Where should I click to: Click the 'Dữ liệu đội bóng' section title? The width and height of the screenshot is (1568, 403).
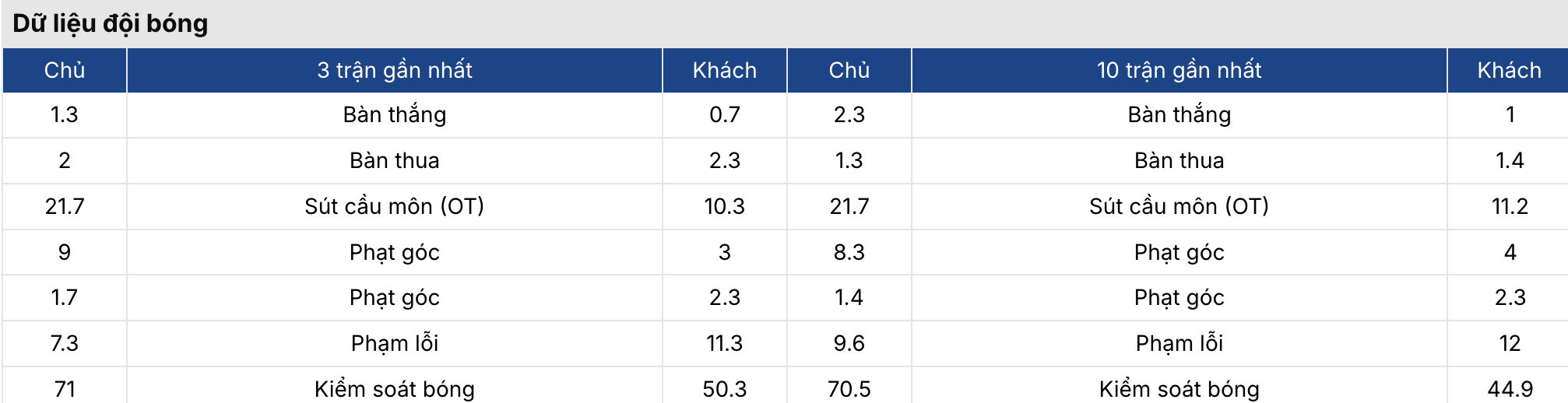(x=111, y=23)
